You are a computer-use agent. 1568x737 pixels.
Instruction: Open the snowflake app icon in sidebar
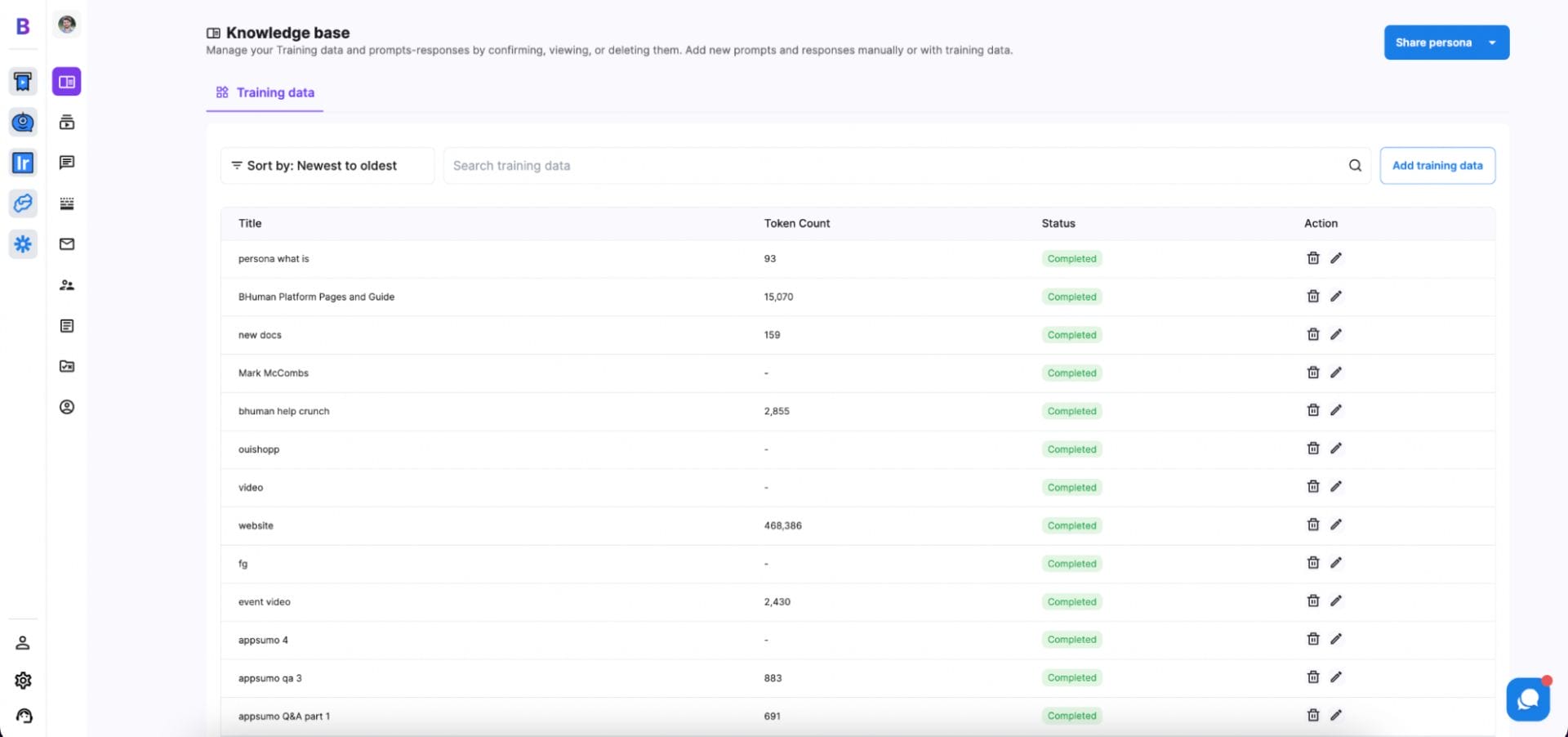click(23, 243)
